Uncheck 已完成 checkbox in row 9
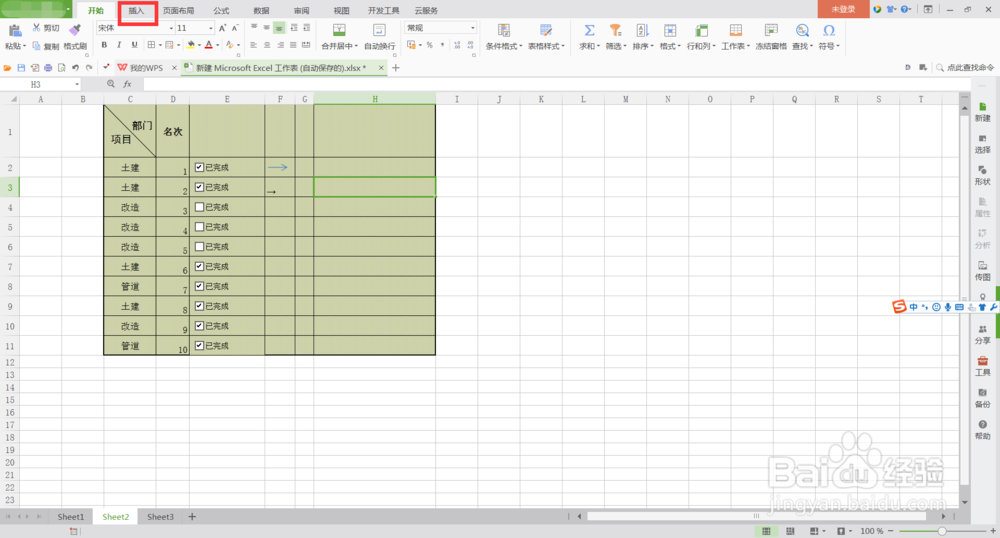Image resolution: width=1000 pixels, height=538 pixels. (x=200, y=305)
